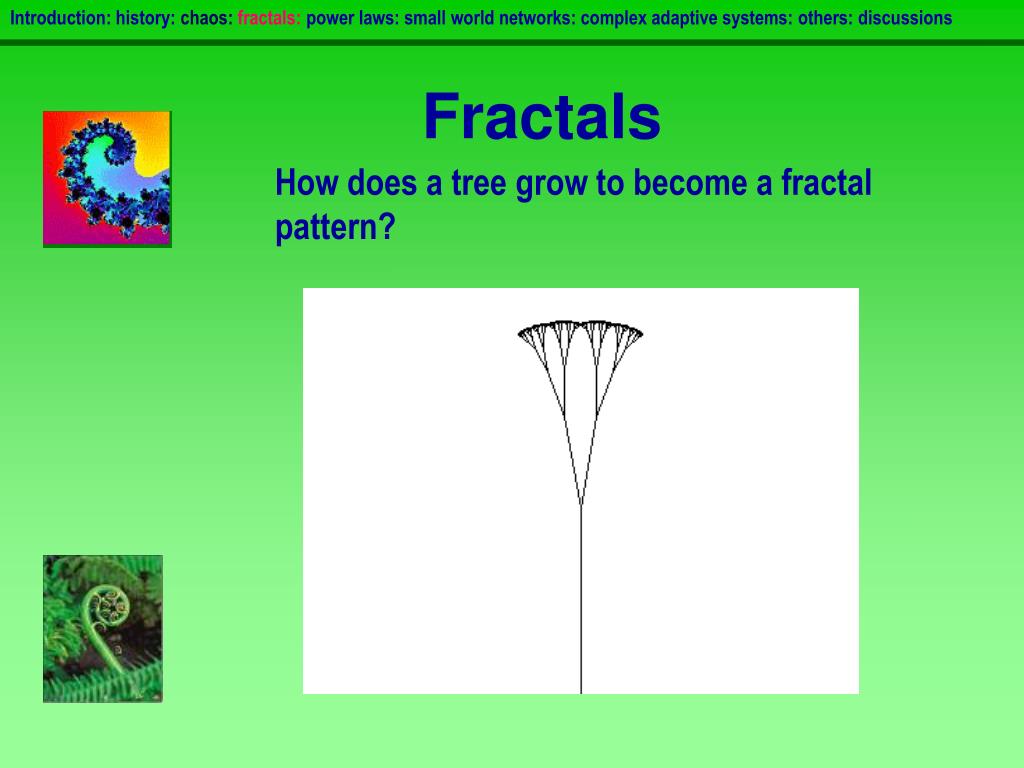1024x768 pixels.
Task: Click the colorful Mandelbrot spiral fractal image
Action: pos(107,179)
